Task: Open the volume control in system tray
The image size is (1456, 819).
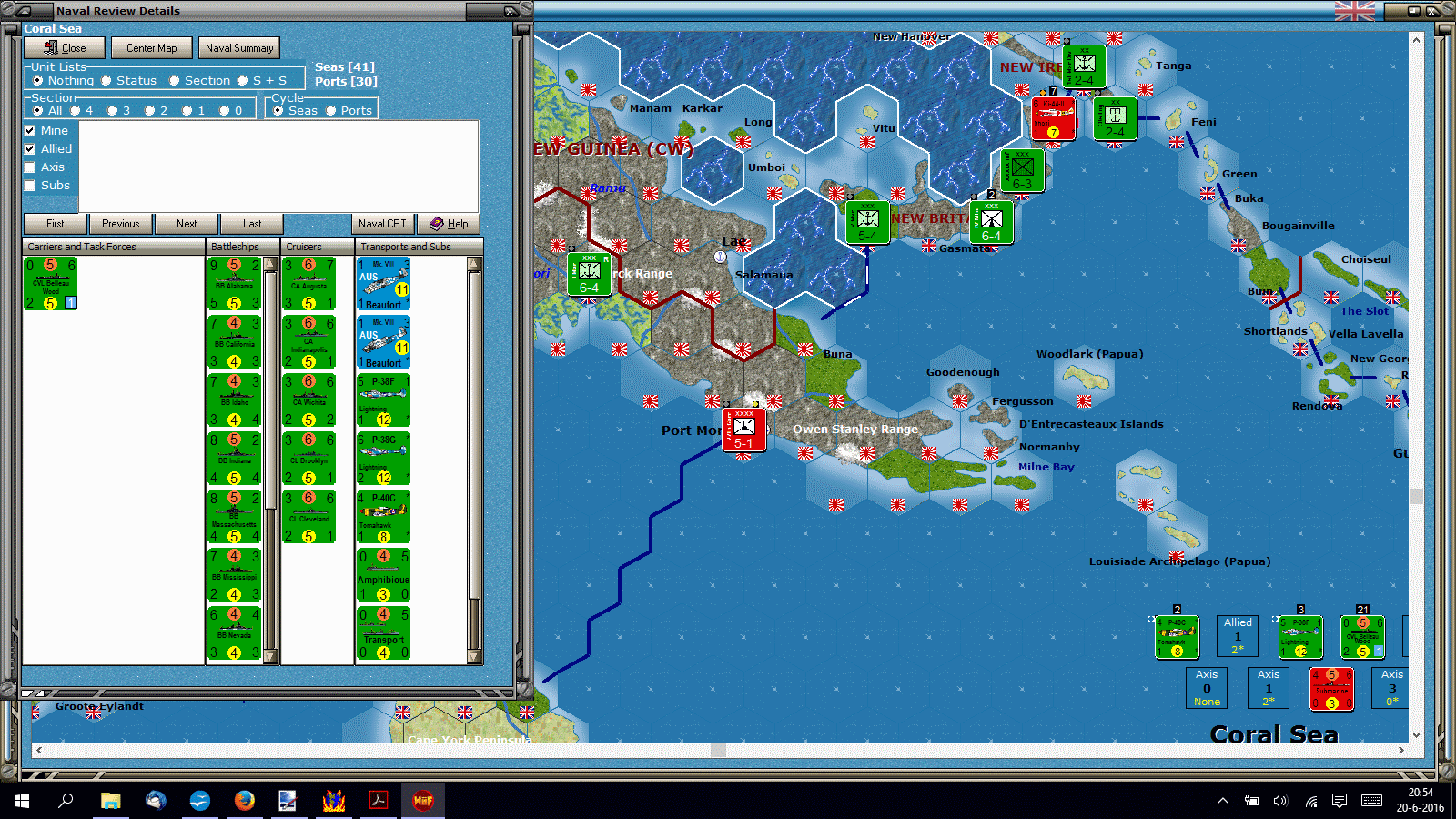Action: pyautogui.click(x=1280, y=801)
